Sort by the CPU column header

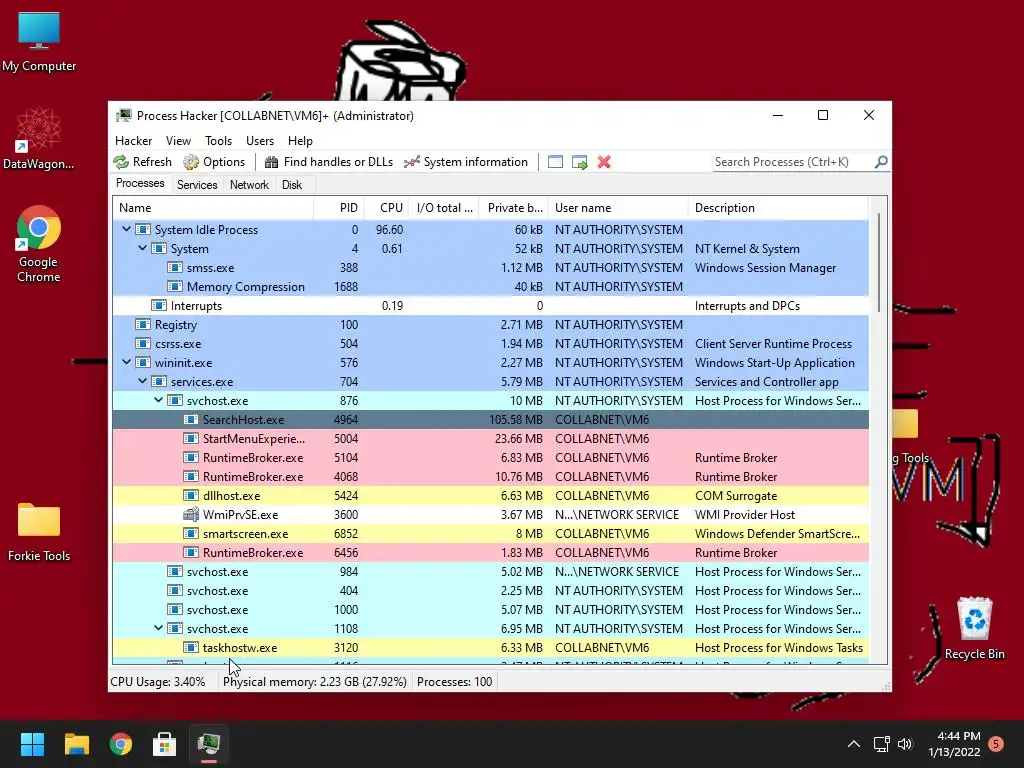[x=386, y=208]
